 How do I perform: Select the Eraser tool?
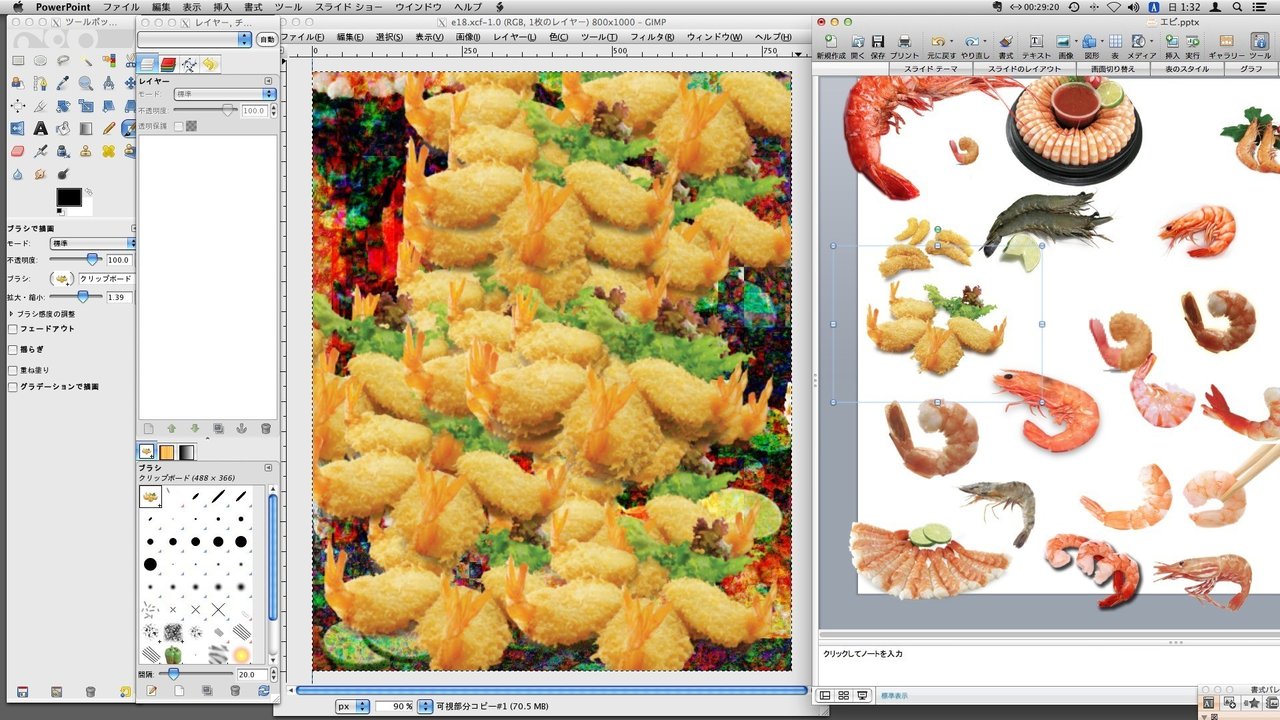tap(18, 151)
